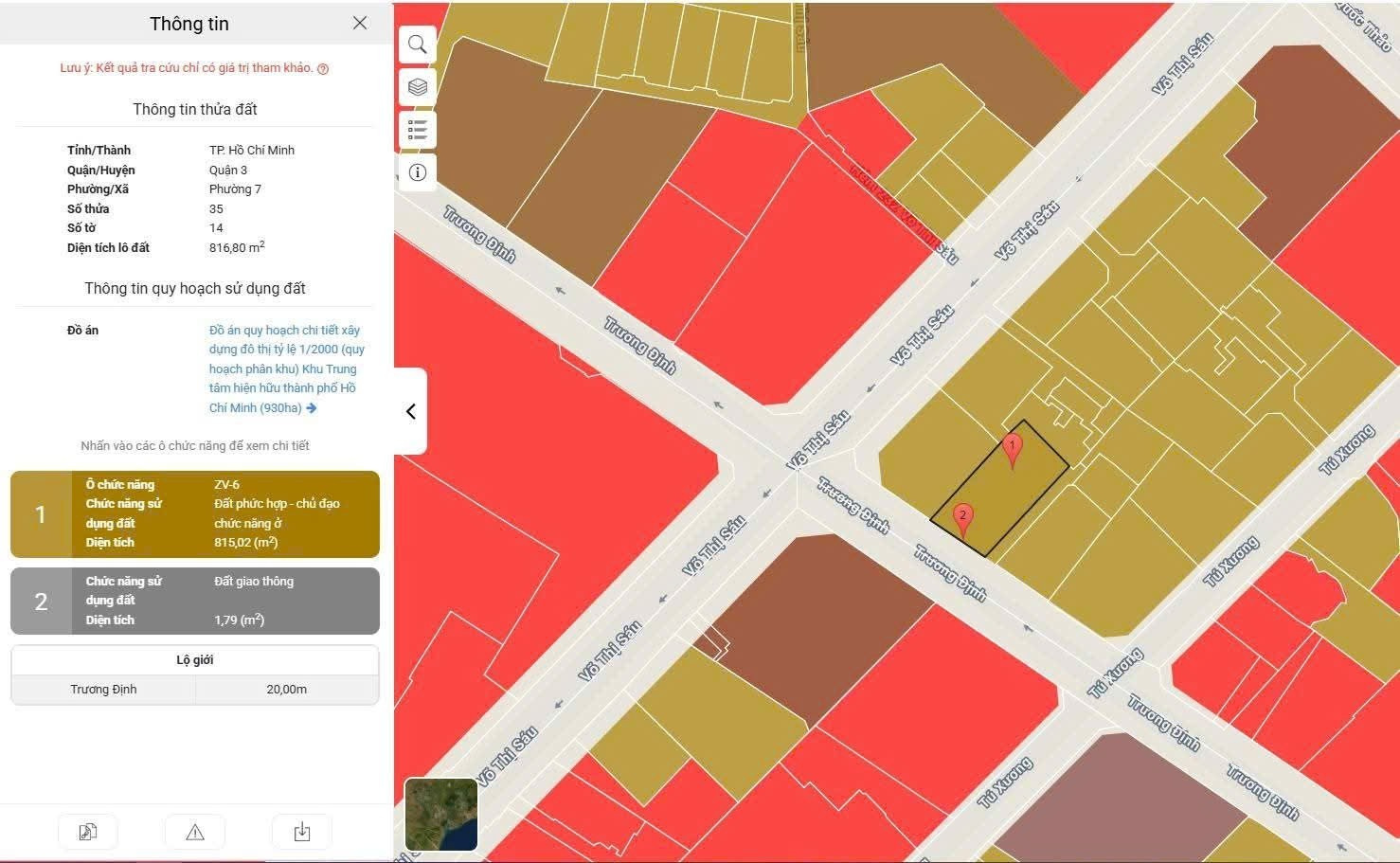Open the Đồ án quy hoạch chi tiết link
The image size is (1400, 863).
coord(286,369)
